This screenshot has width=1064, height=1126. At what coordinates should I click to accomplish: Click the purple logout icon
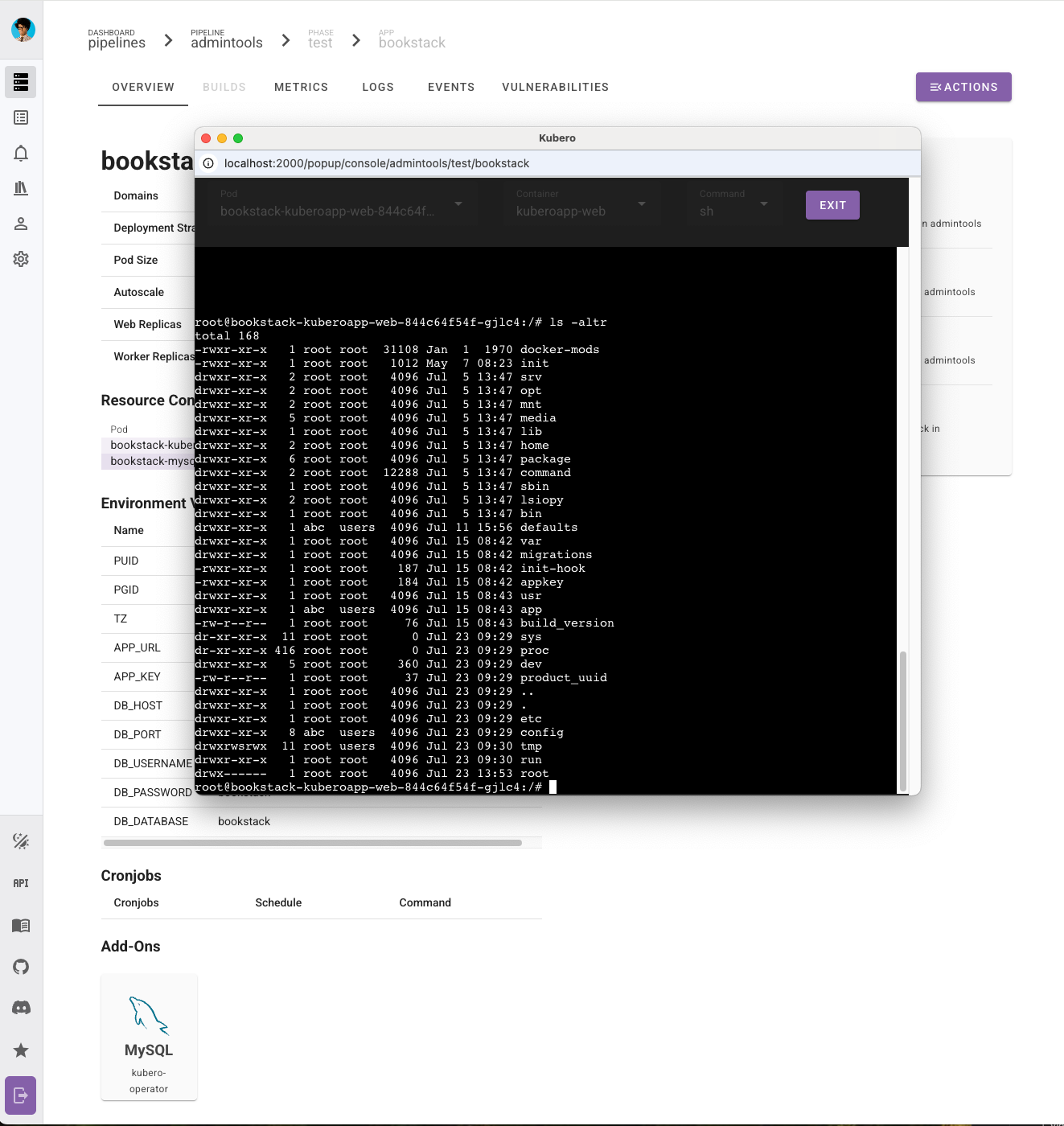pos(21,1095)
